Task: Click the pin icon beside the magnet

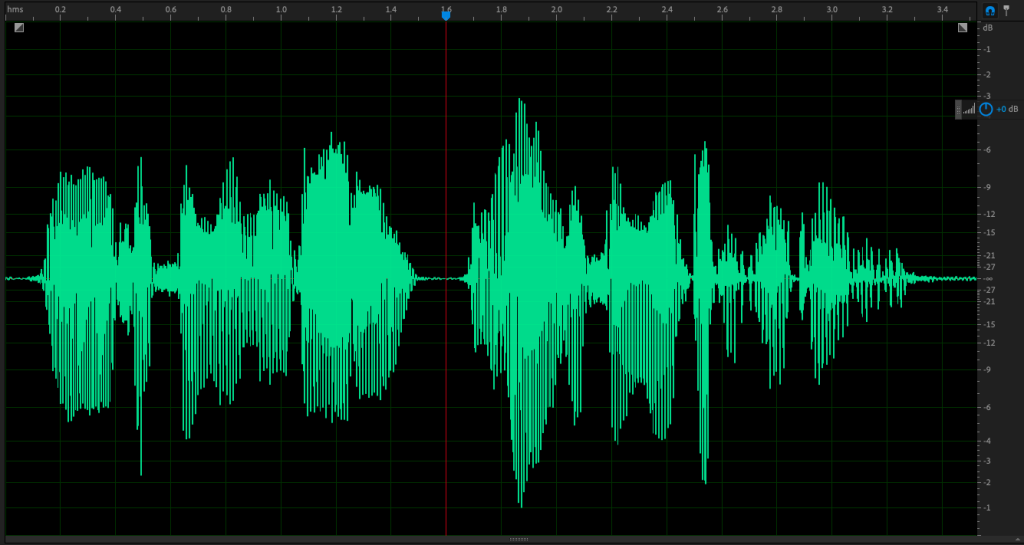Action: click(1006, 10)
